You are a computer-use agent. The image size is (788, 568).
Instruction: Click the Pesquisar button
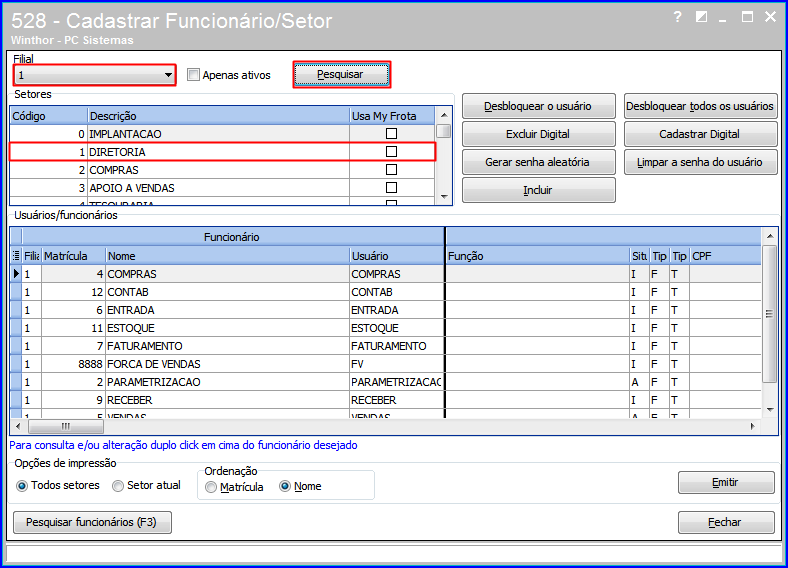pyautogui.click(x=341, y=74)
